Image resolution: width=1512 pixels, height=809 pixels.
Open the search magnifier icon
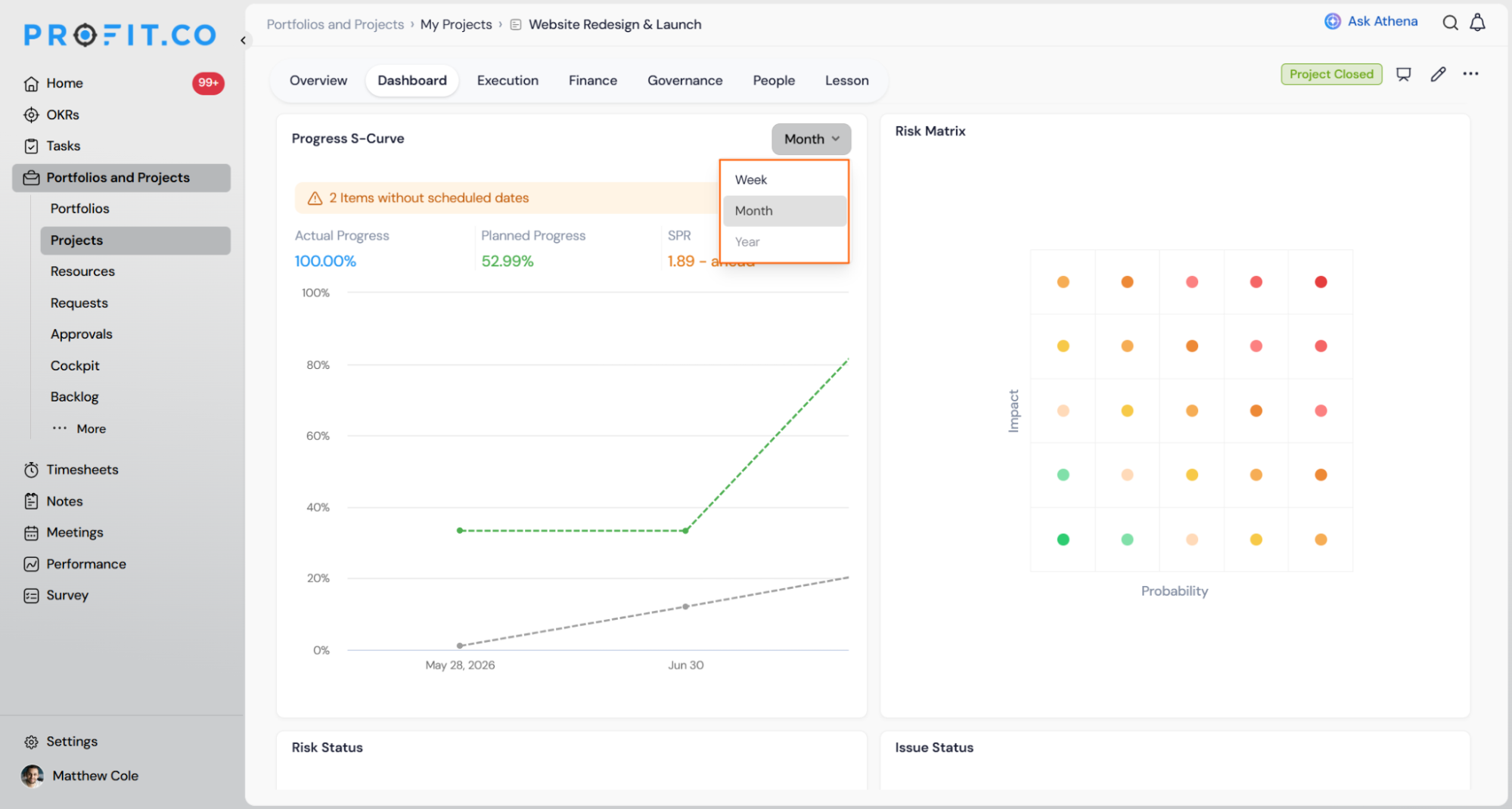click(1450, 23)
